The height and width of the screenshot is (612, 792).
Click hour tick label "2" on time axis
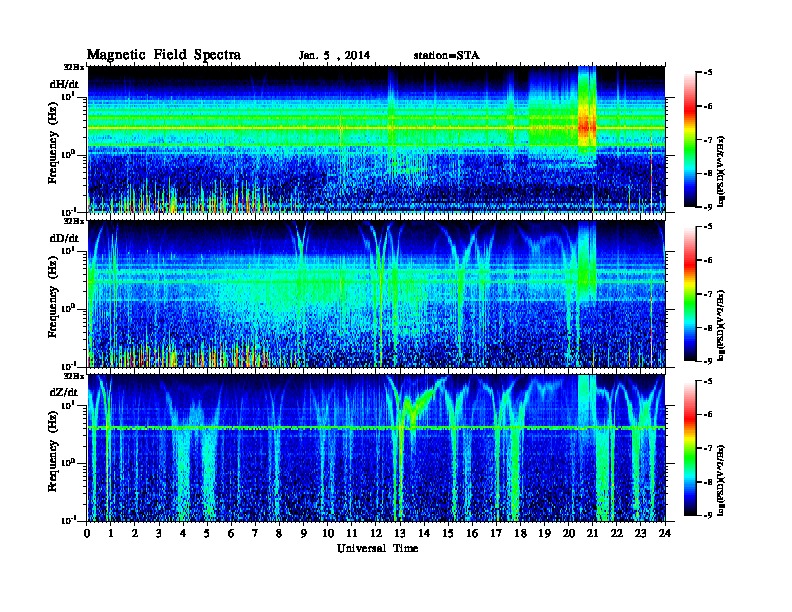click(135, 533)
